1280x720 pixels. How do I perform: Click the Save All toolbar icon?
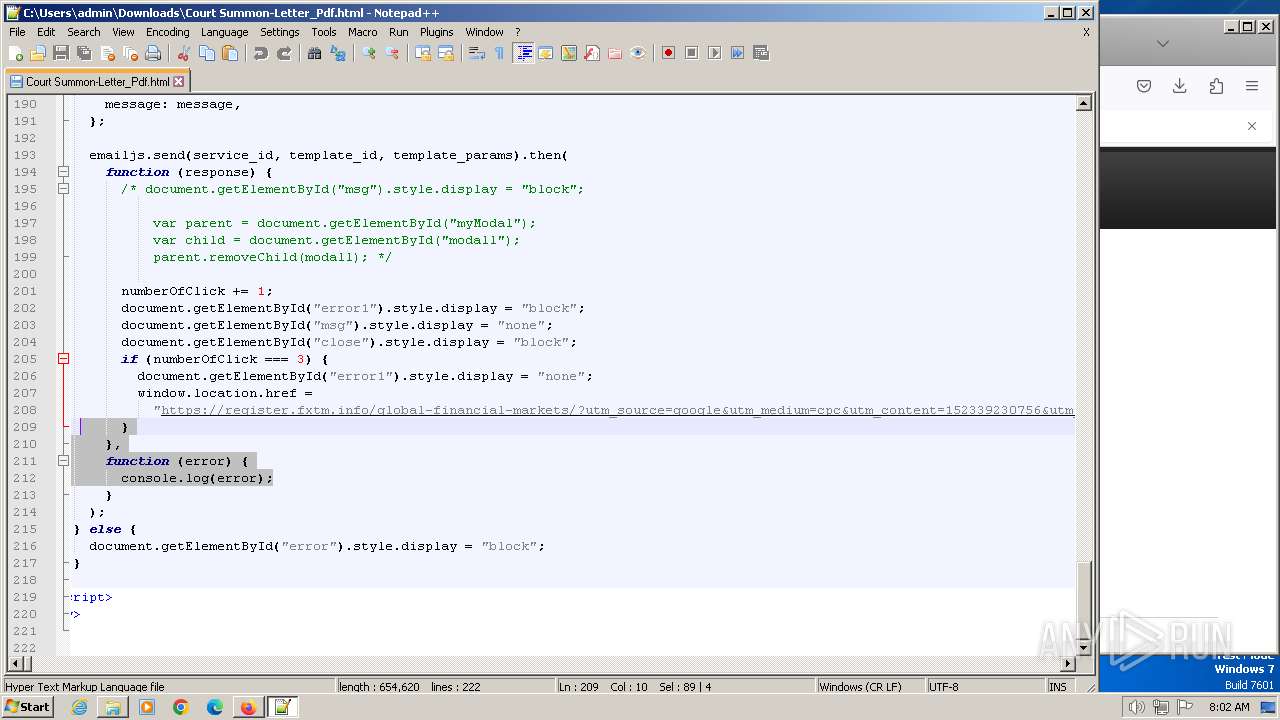tap(84, 53)
